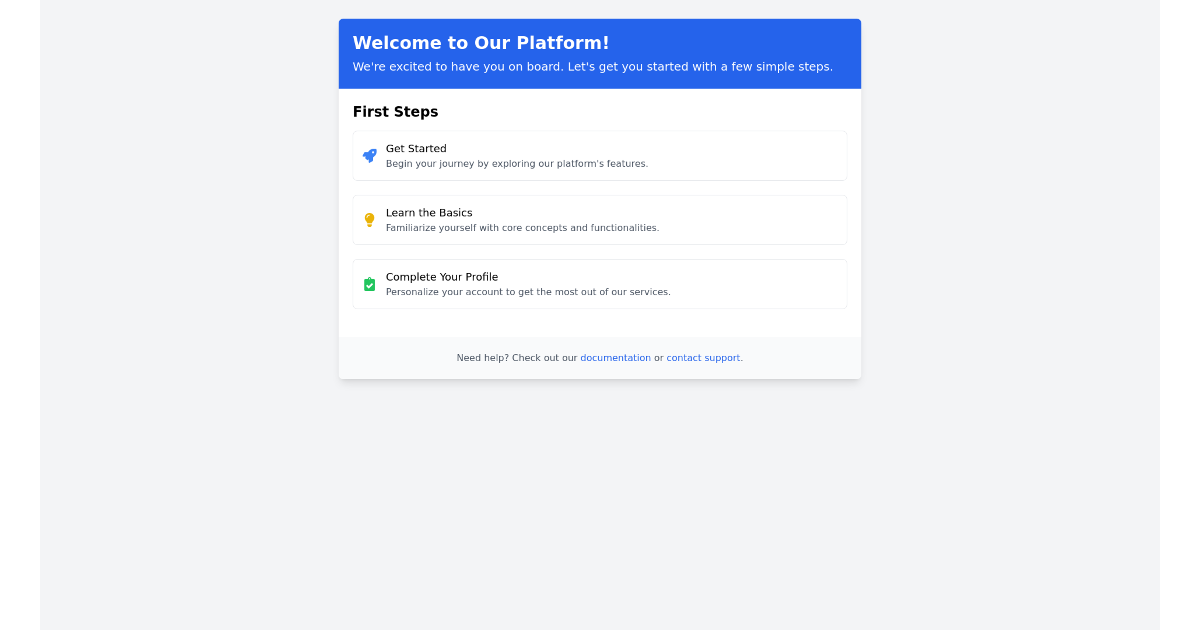
Task: Click contact support
Action: (x=703, y=357)
